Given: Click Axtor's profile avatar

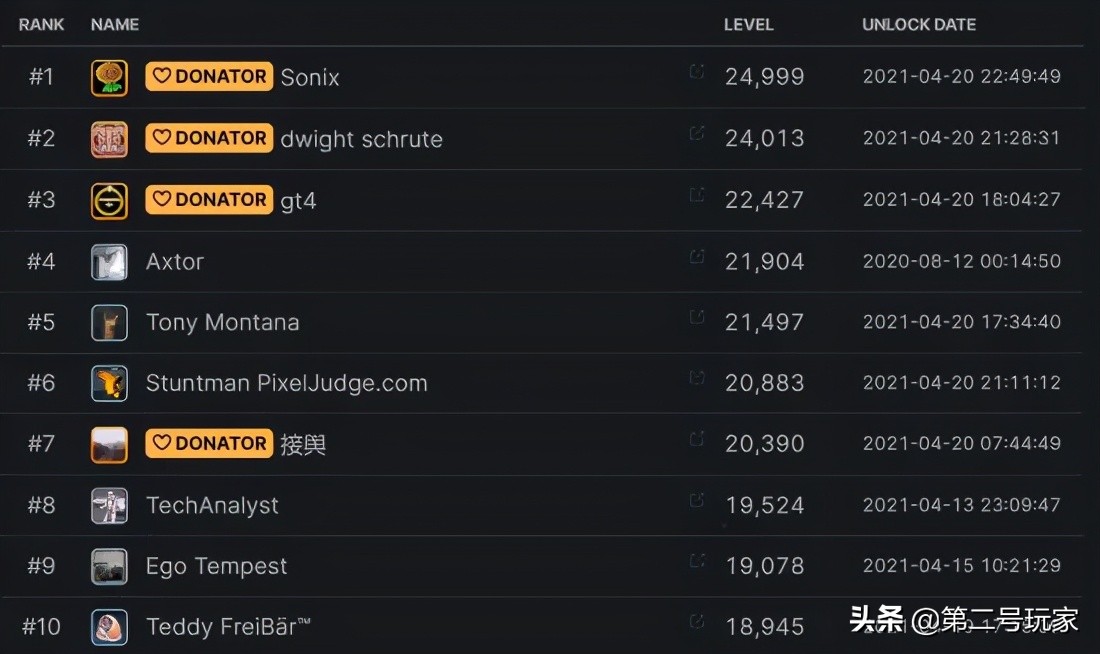Looking at the screenshot, I should click(x=109, y=262).
